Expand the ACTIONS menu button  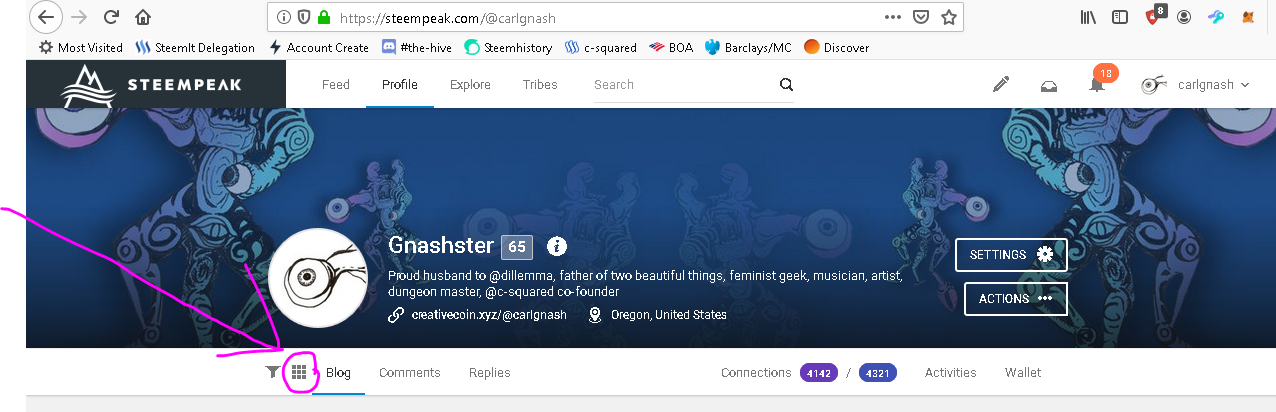(1015, 299)
